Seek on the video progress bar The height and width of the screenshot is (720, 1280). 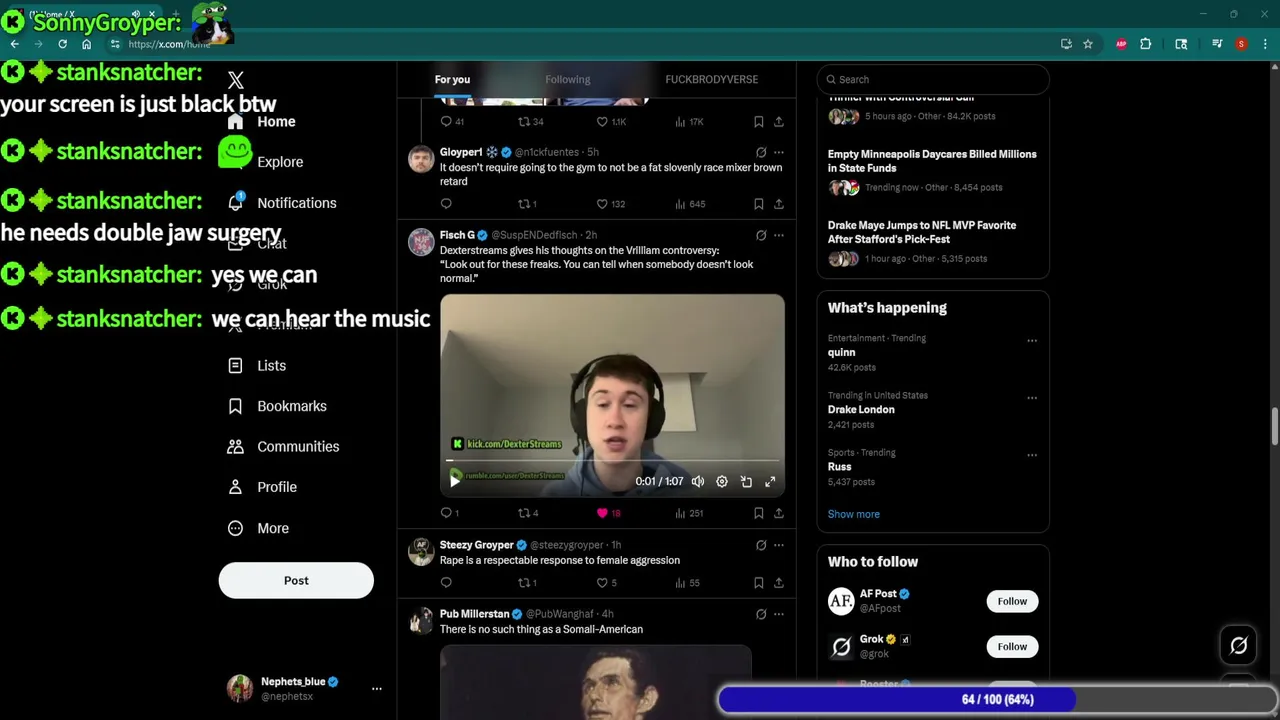(x=612, y=461)
